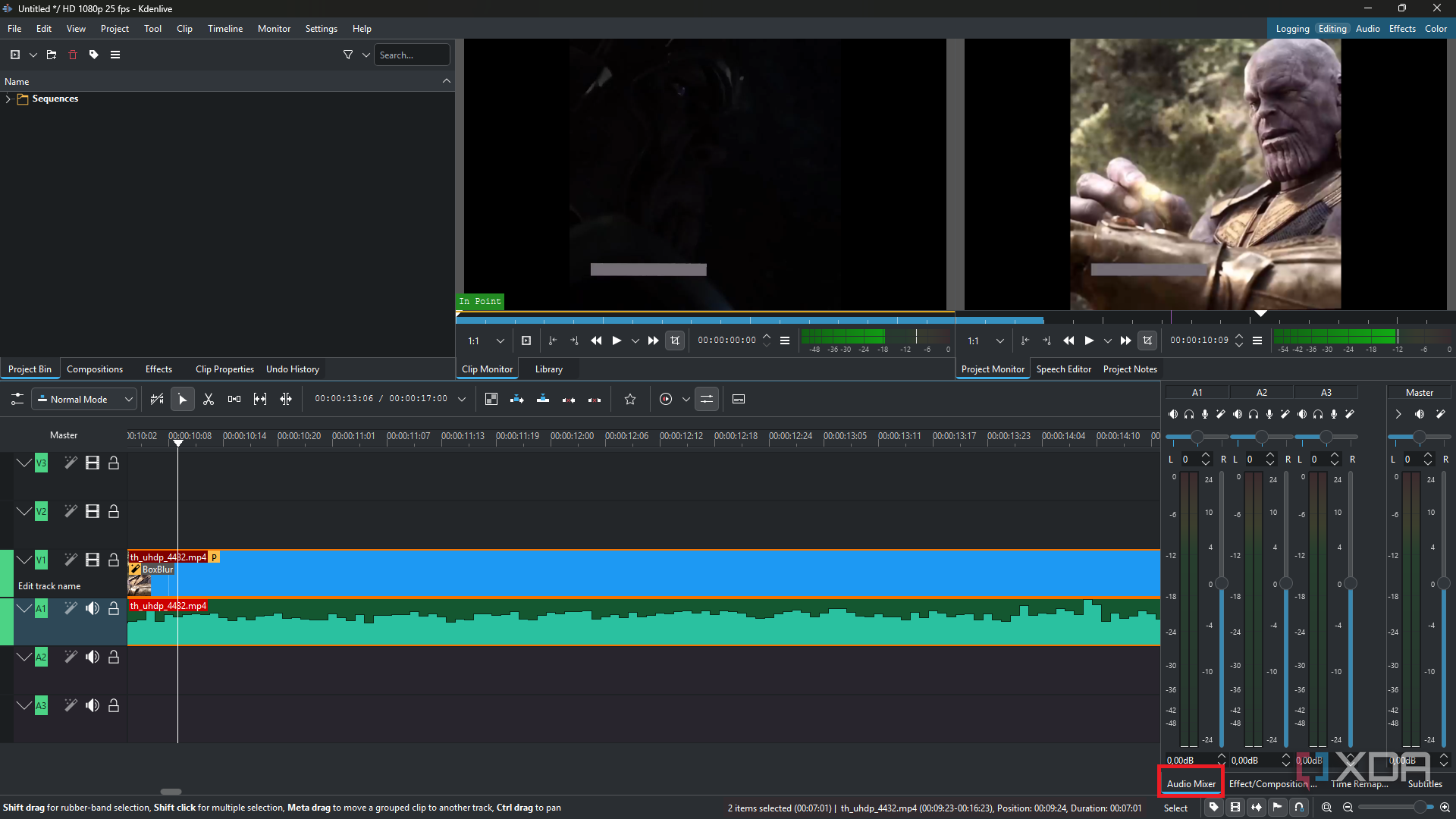The height and width of the screenshot is (819, 1456).
Task: Adjust the Master volume fader
Action: (1443, 583)
